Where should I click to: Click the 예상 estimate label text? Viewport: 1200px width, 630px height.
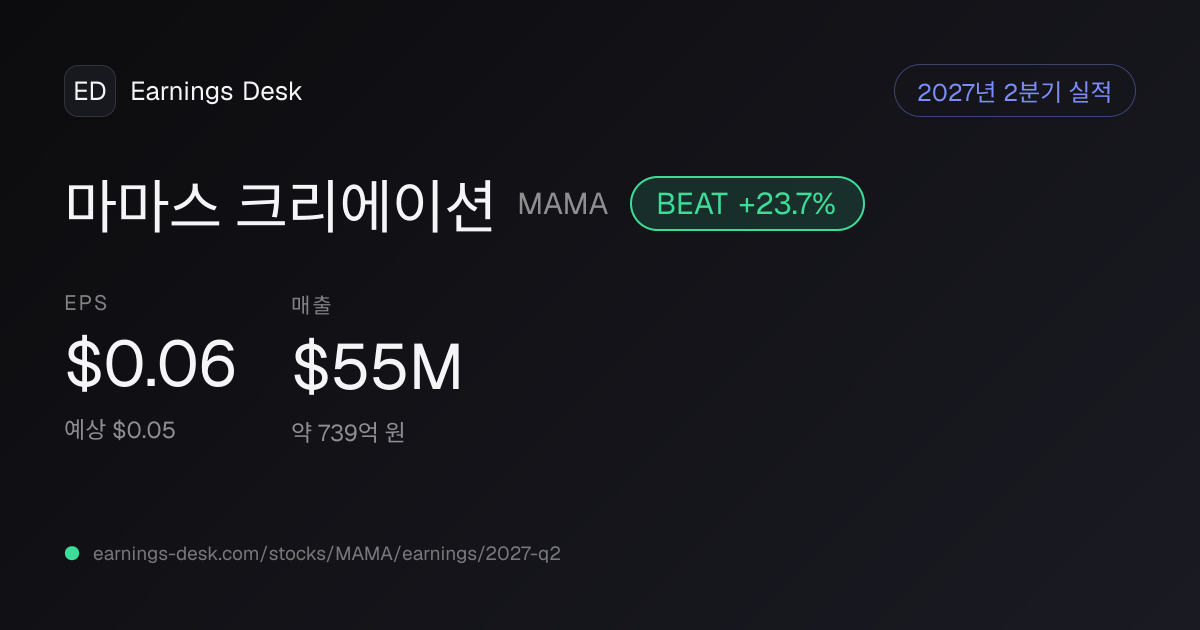coord(85,430)
